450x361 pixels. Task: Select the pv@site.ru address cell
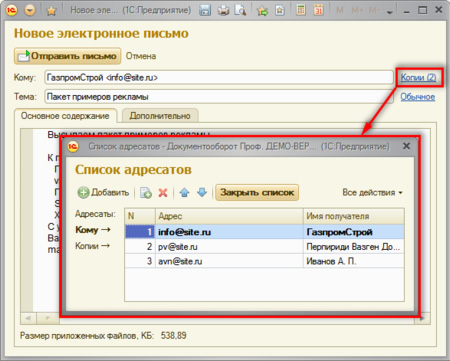coord(229,247)
